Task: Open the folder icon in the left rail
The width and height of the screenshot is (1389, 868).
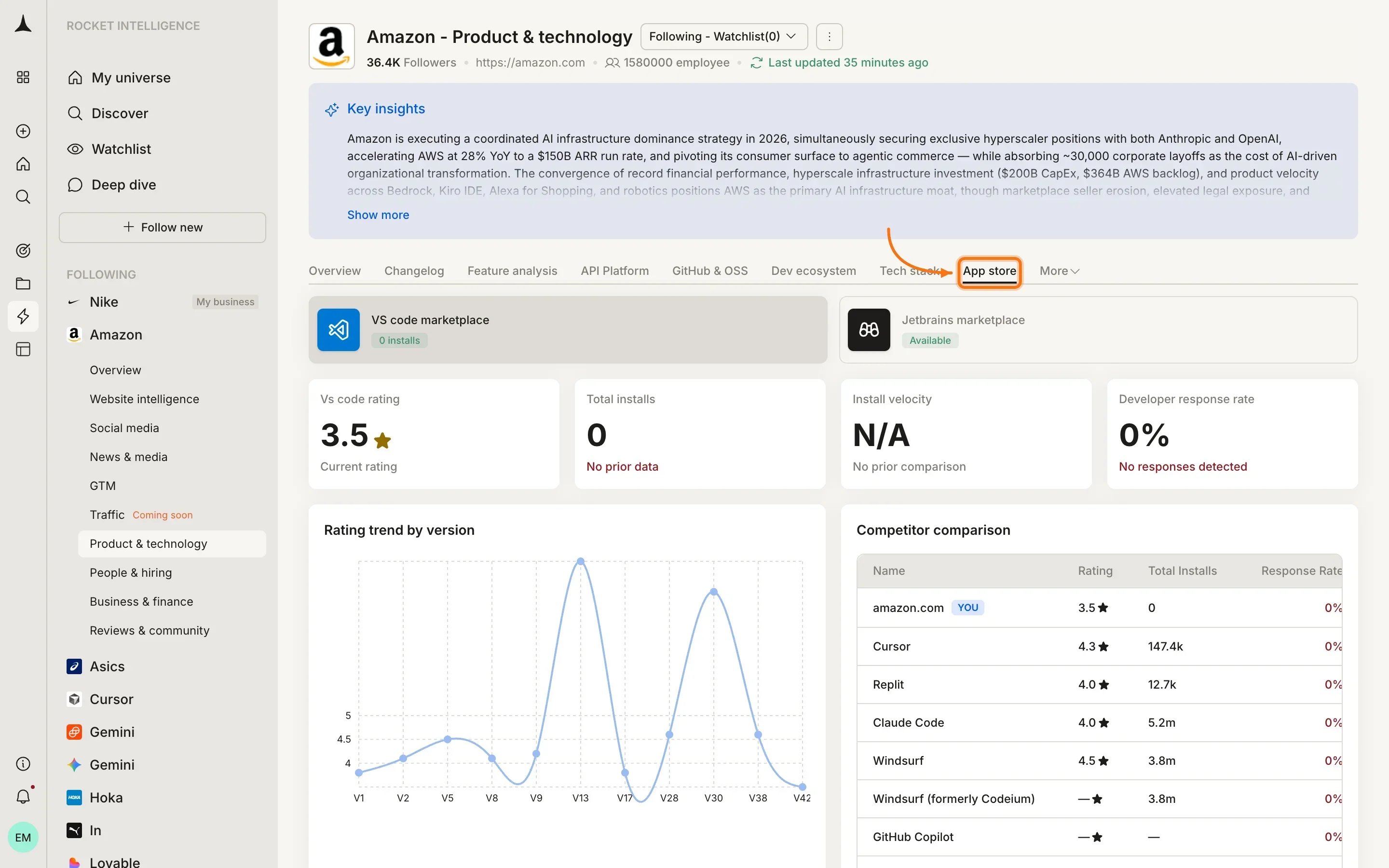Action: pyautogui.click(x=23, y=283)
